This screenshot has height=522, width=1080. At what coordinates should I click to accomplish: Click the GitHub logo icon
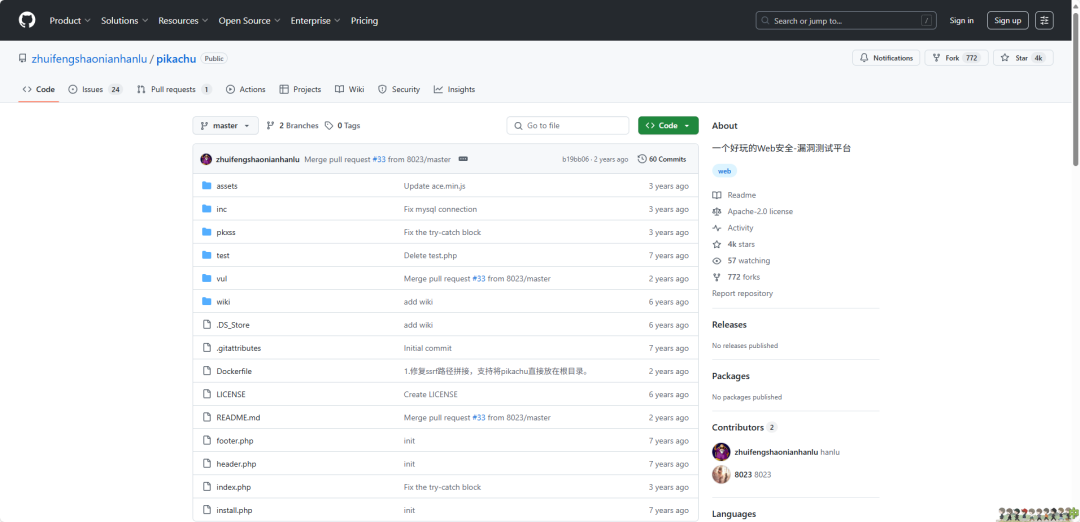point(27,20)
